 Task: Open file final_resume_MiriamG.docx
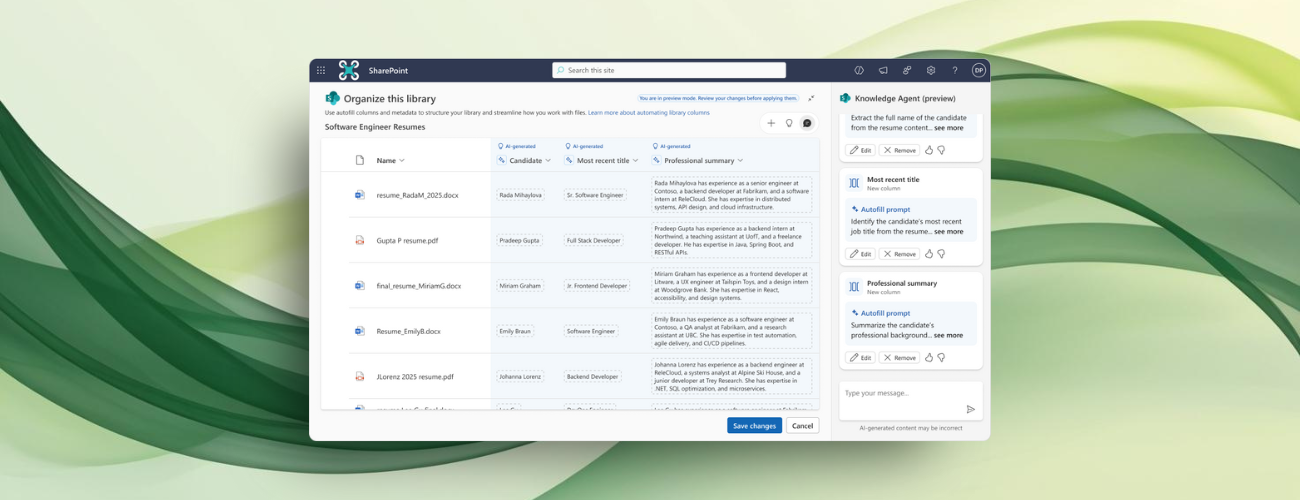[419, 285]
